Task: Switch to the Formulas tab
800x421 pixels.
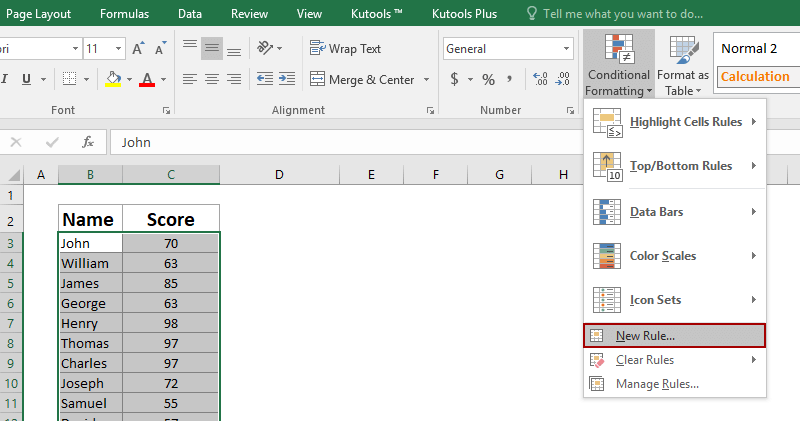Action: (125, 14)
